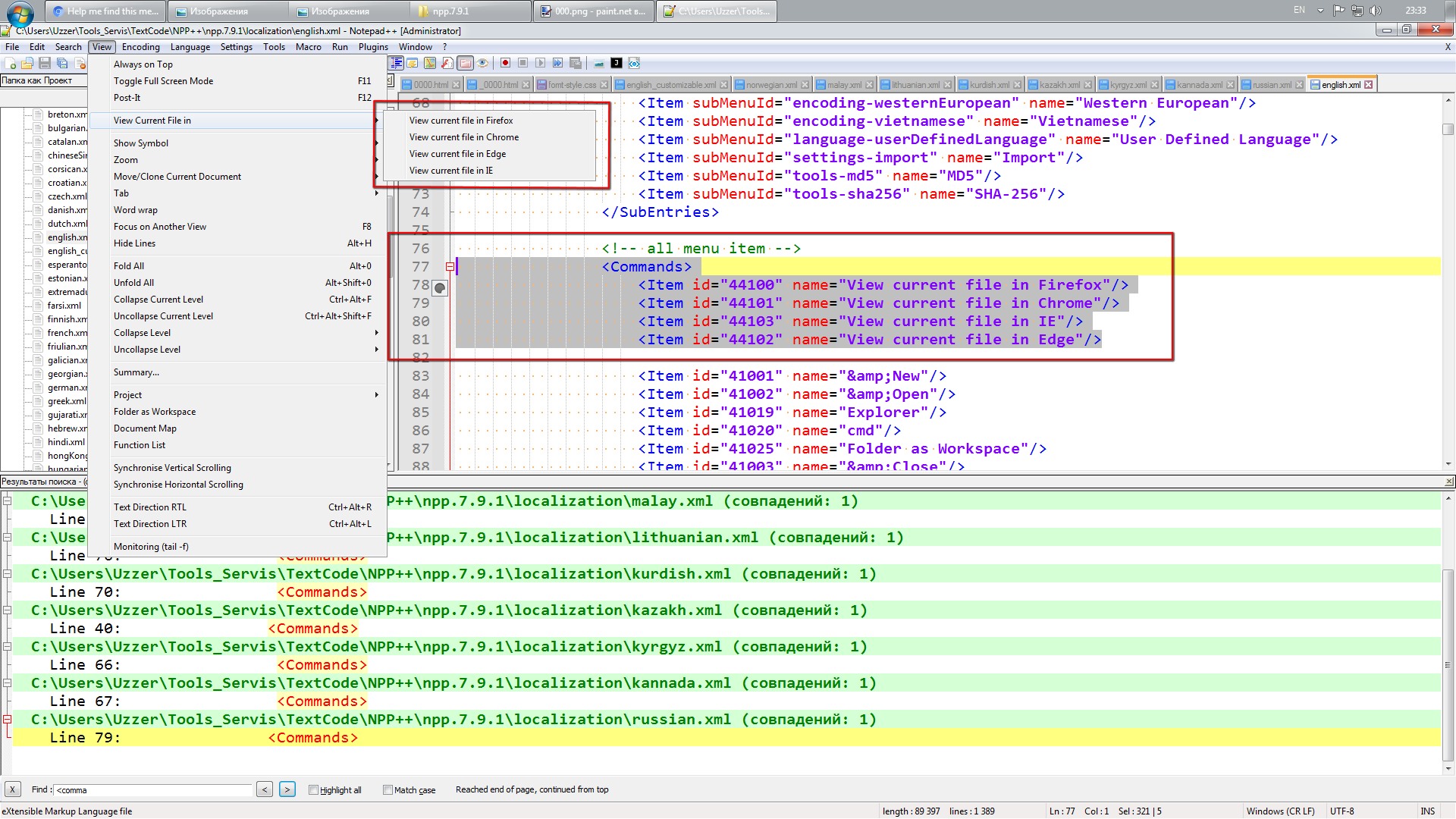Click the Function List toolbar icon
This screenshot has width=1456, height=819.
[447, 63]
